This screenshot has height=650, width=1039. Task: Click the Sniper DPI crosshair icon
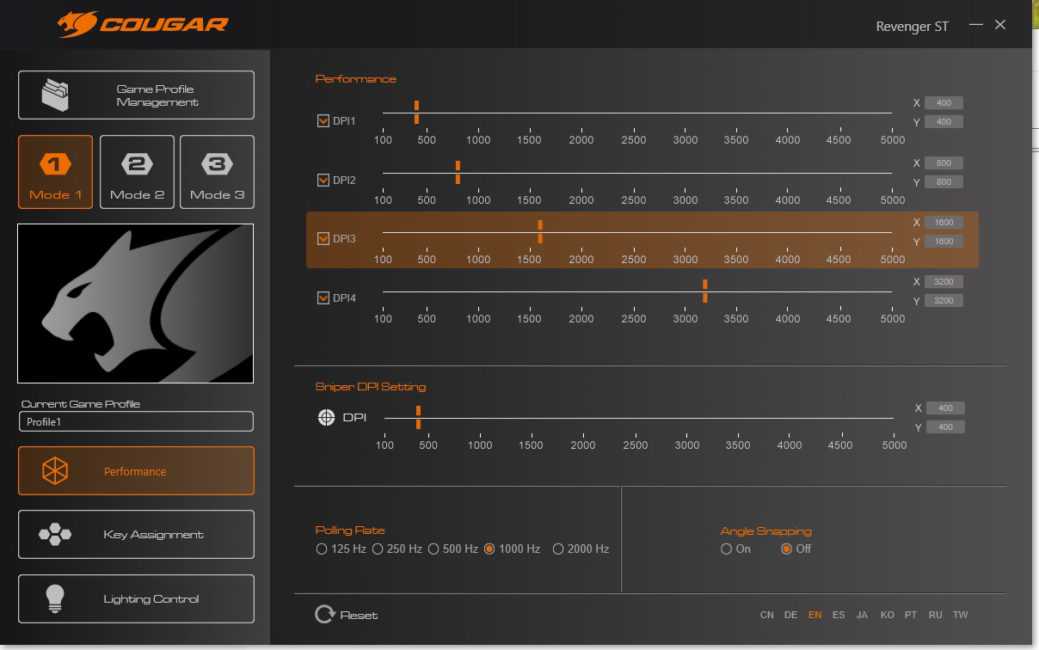click(326, 417)
